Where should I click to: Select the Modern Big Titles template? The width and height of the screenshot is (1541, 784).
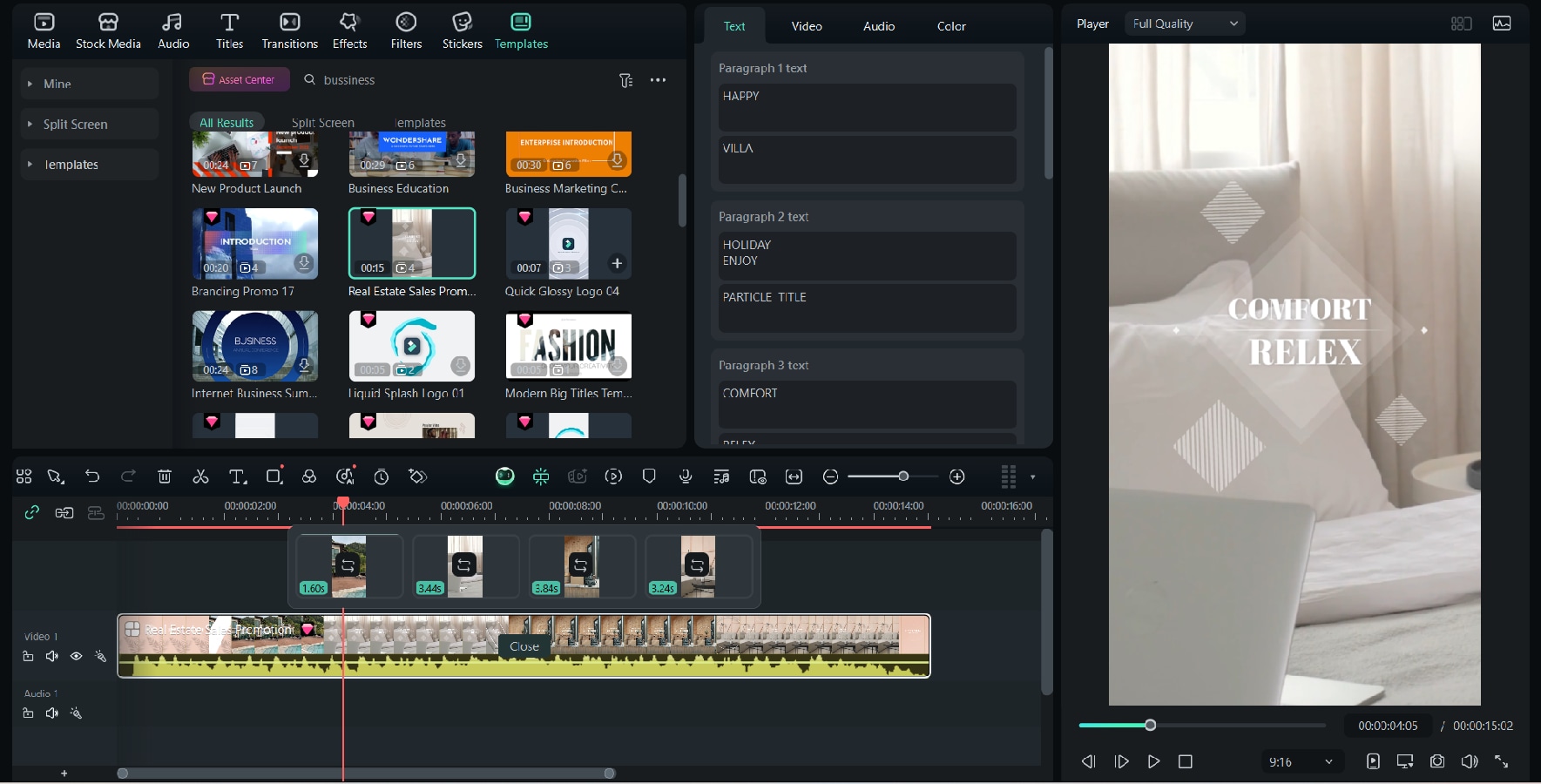click(568, 346)
